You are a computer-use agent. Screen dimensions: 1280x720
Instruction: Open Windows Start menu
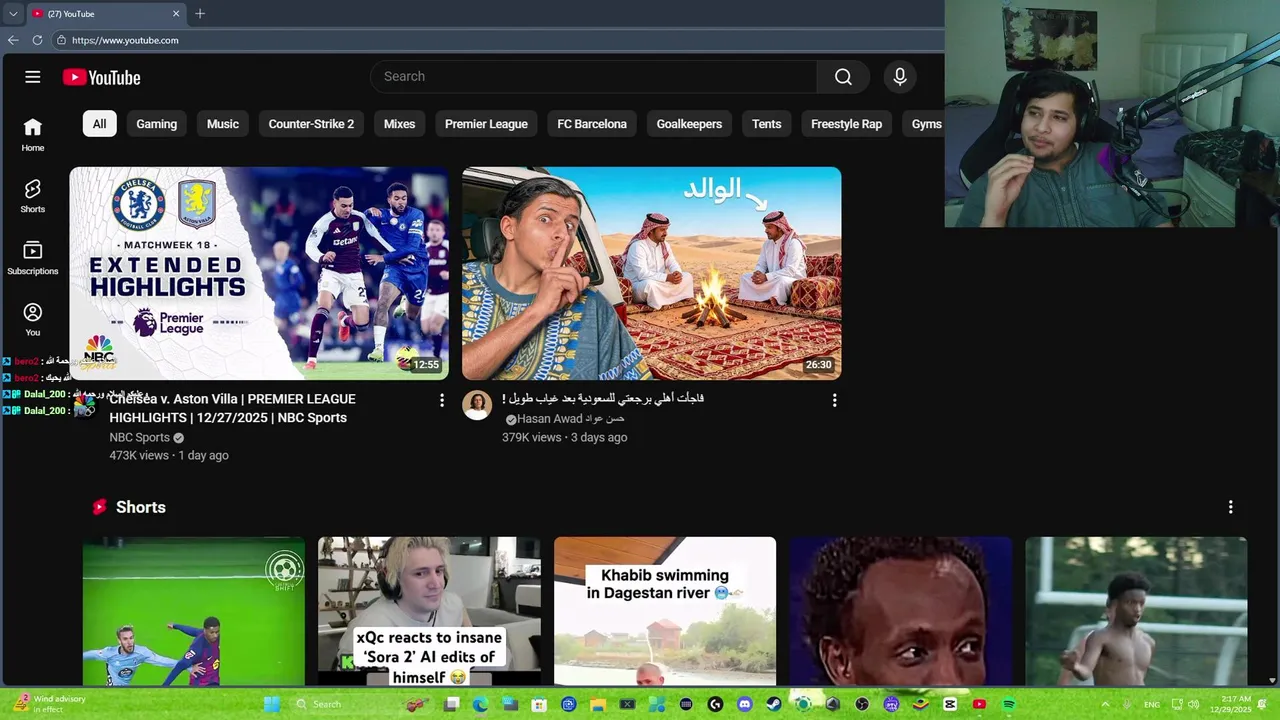pos(272,704)
